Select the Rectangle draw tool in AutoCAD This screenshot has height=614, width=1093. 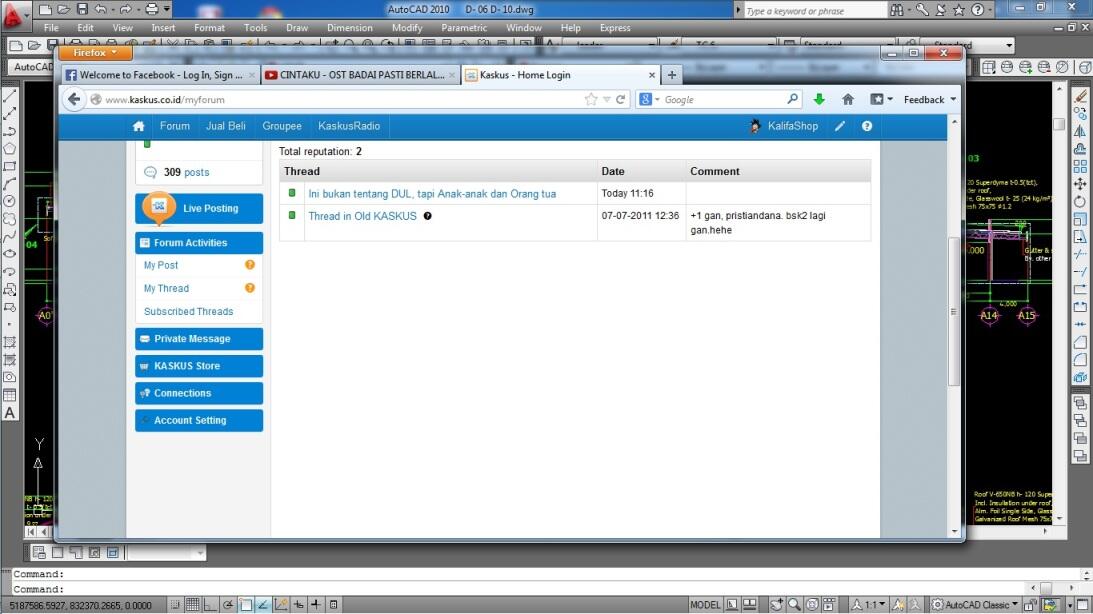(x=10, y=166)
